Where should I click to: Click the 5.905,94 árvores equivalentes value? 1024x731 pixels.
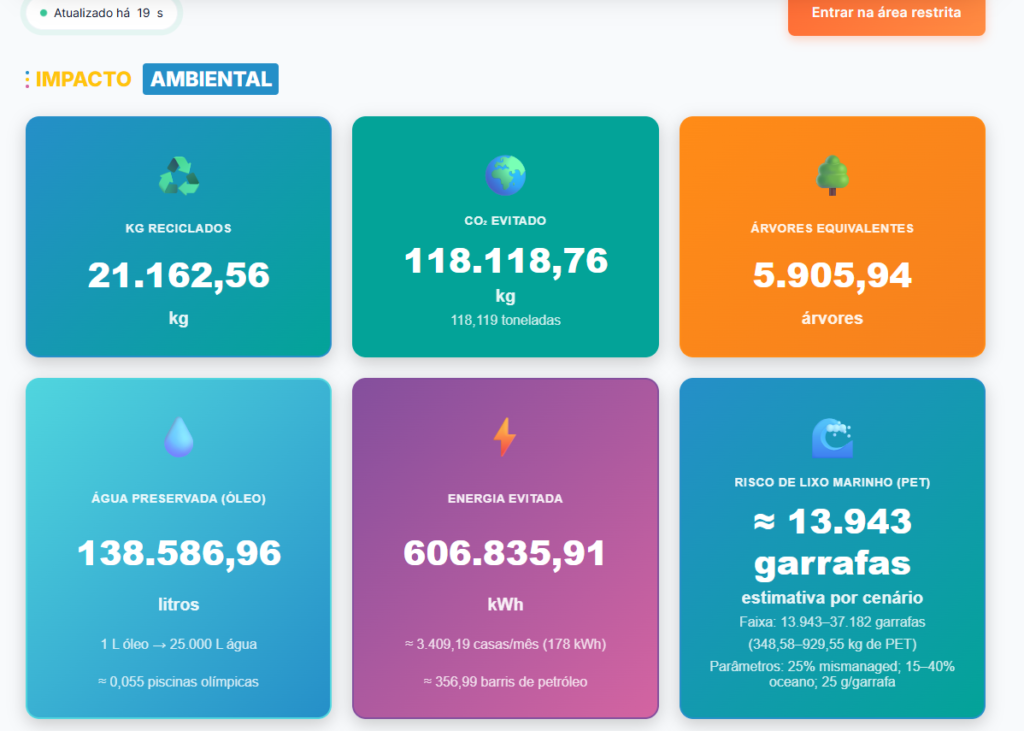[832, 275]
